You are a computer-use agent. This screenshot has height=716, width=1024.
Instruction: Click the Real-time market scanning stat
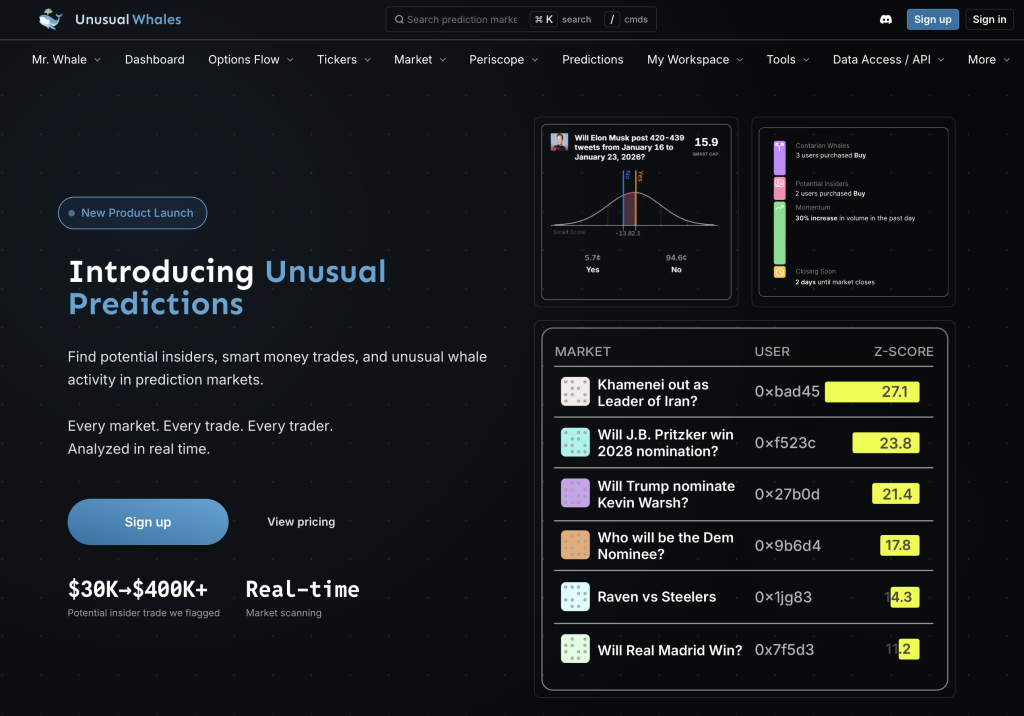(x=302, y=589)
